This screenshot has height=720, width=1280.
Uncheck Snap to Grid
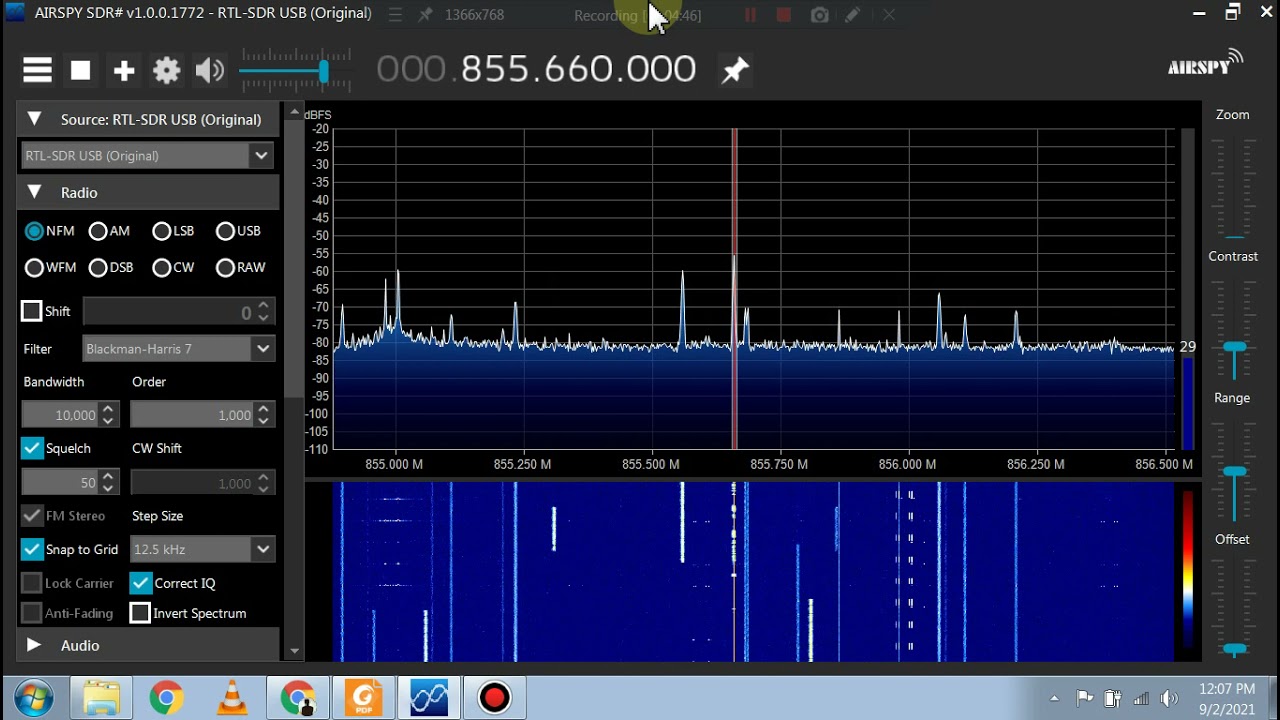coord(32,549)
